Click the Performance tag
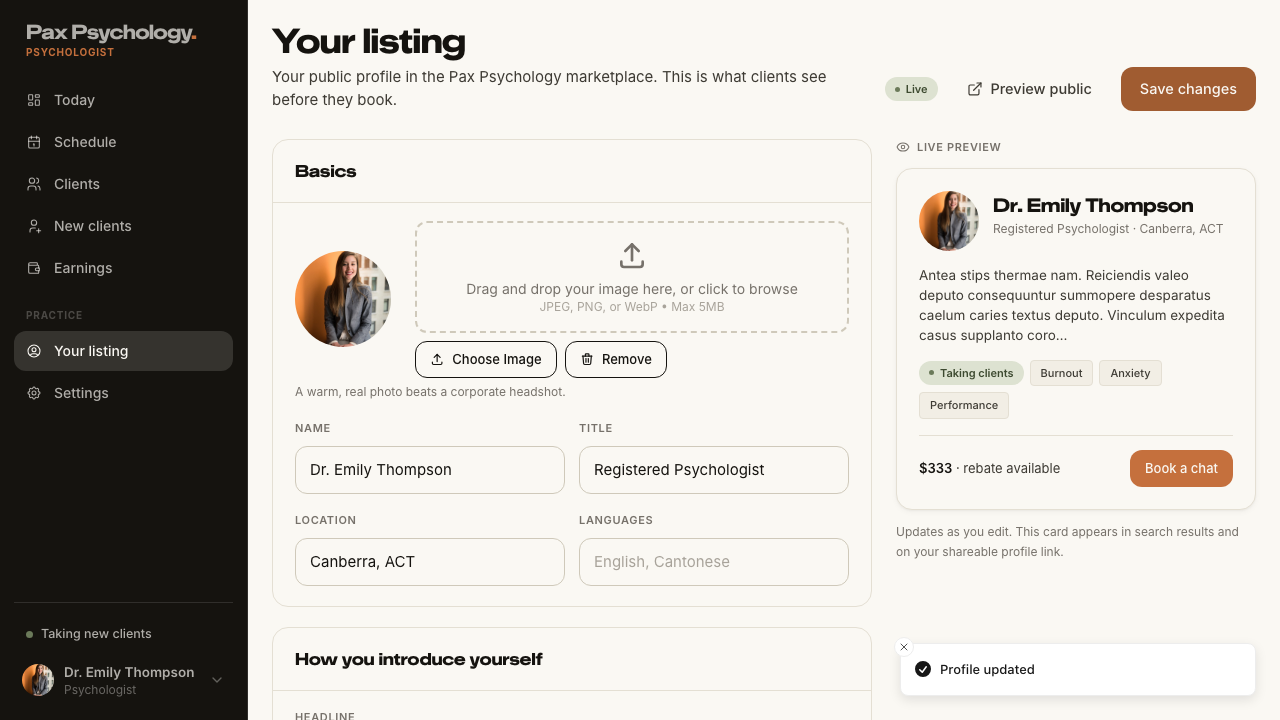1280x720 pixels. tap(964, 405)
